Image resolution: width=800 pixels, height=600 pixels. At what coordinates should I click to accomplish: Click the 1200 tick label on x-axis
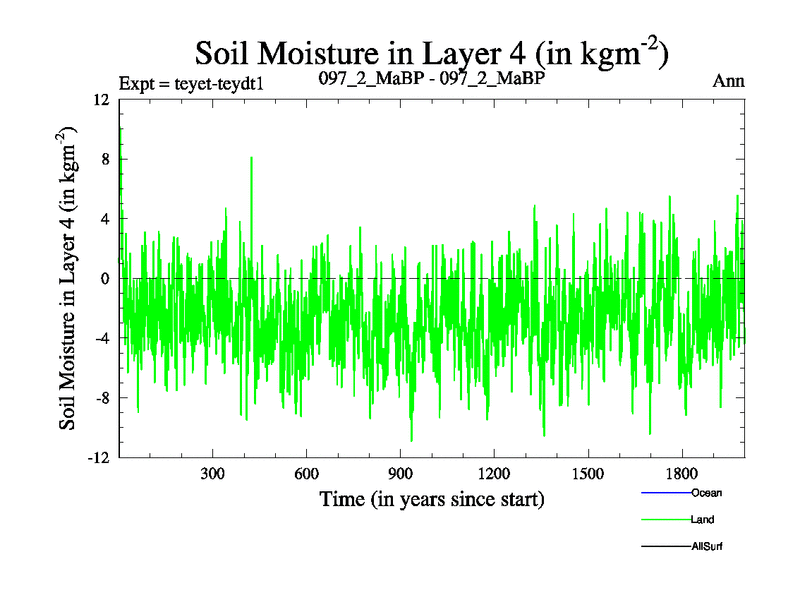(494, 473)
